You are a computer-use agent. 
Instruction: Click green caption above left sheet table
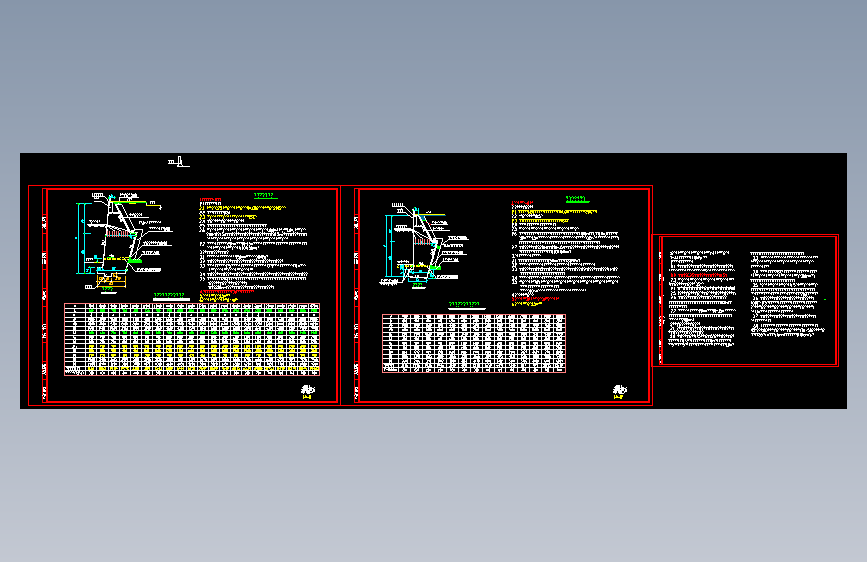169,295
